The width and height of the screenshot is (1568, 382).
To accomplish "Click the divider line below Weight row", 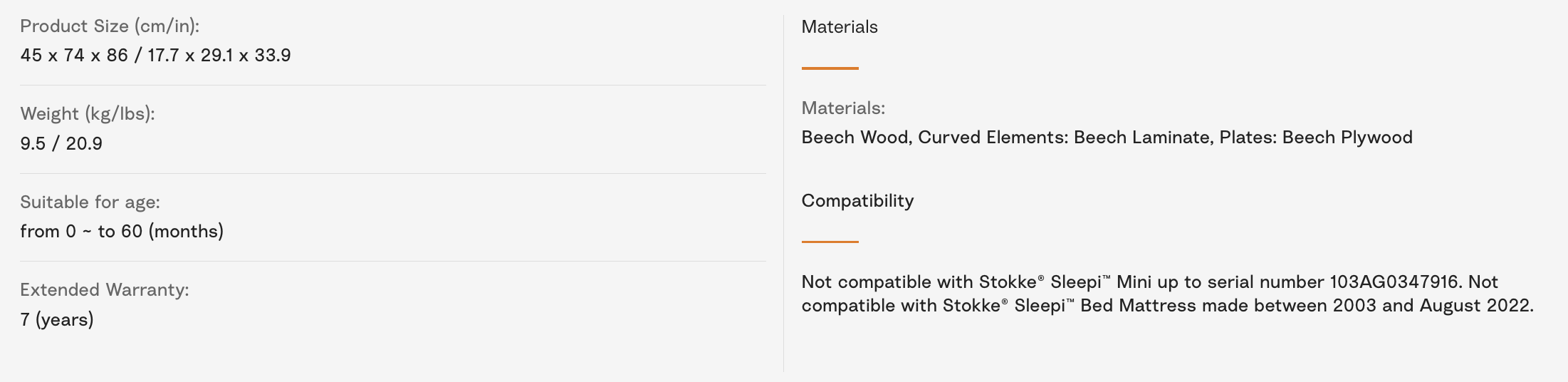I will 393,173.
